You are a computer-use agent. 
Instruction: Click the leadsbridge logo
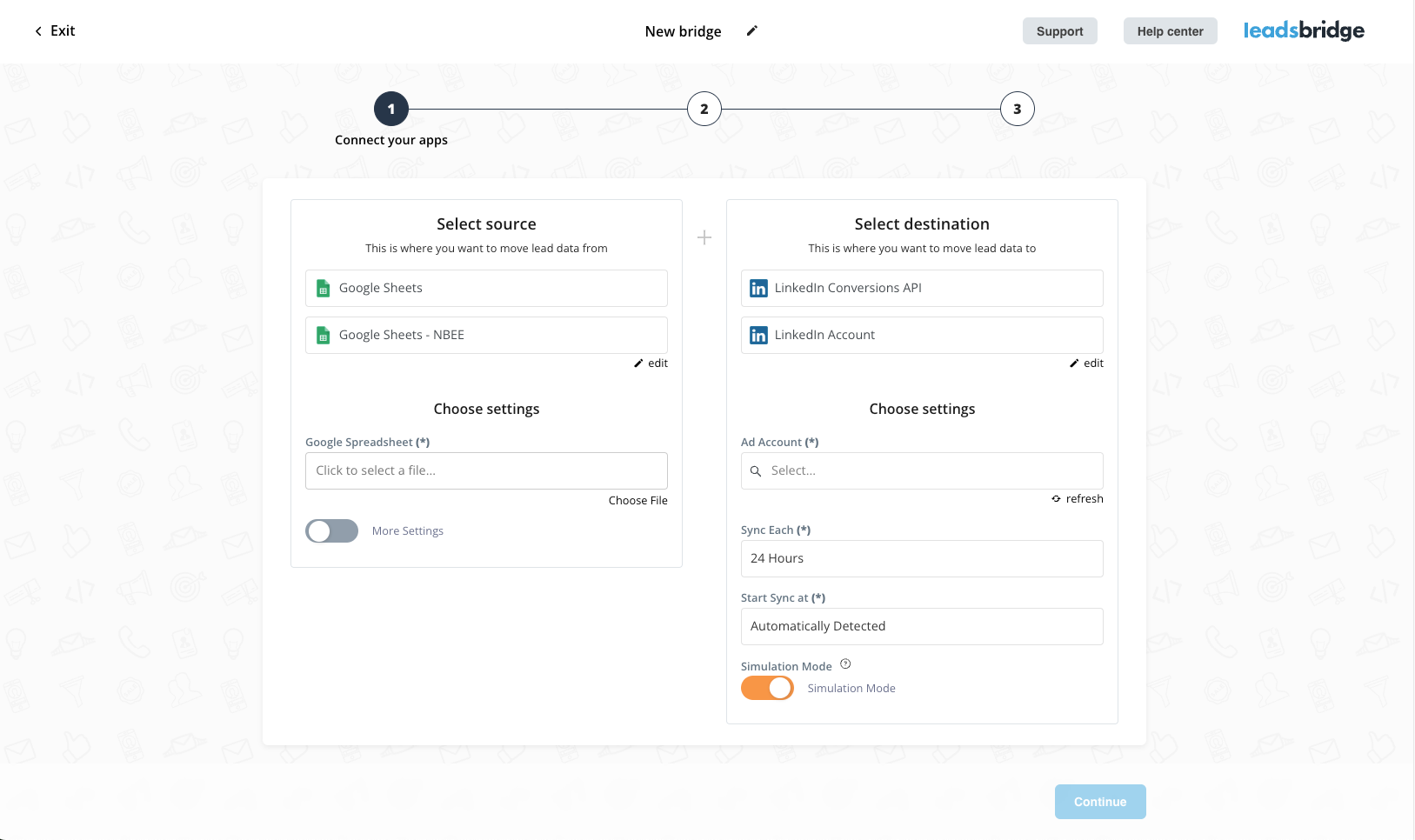coord(1303,31)
